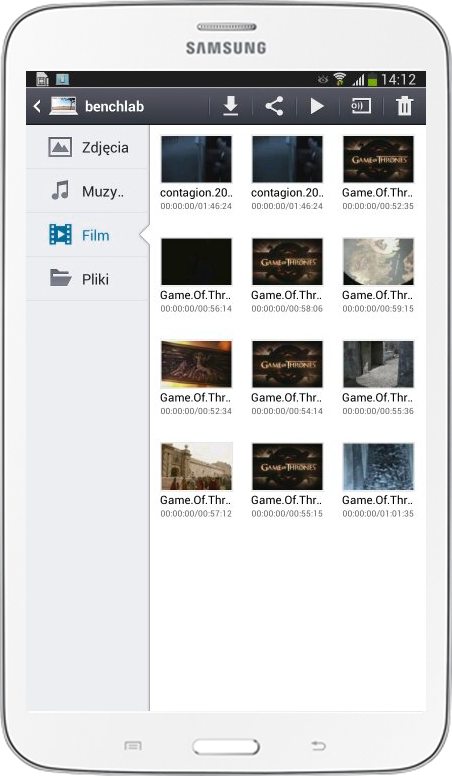Tap the folder icon beside Pliki
The image size is (452, 776).
[60, 278]
